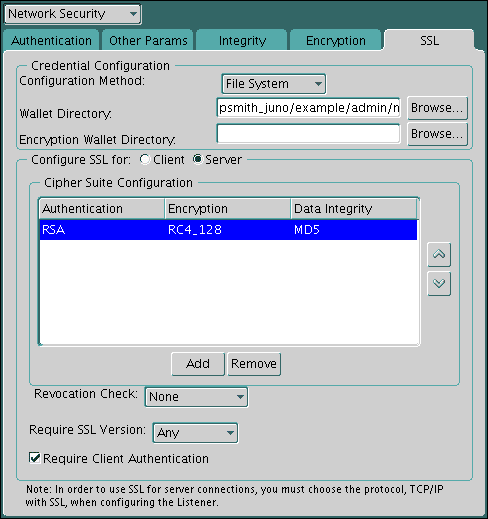Click Add cipher suite button
Image resolution: width=488 pixels, height=519 pixels.
[x=198, y=364]
